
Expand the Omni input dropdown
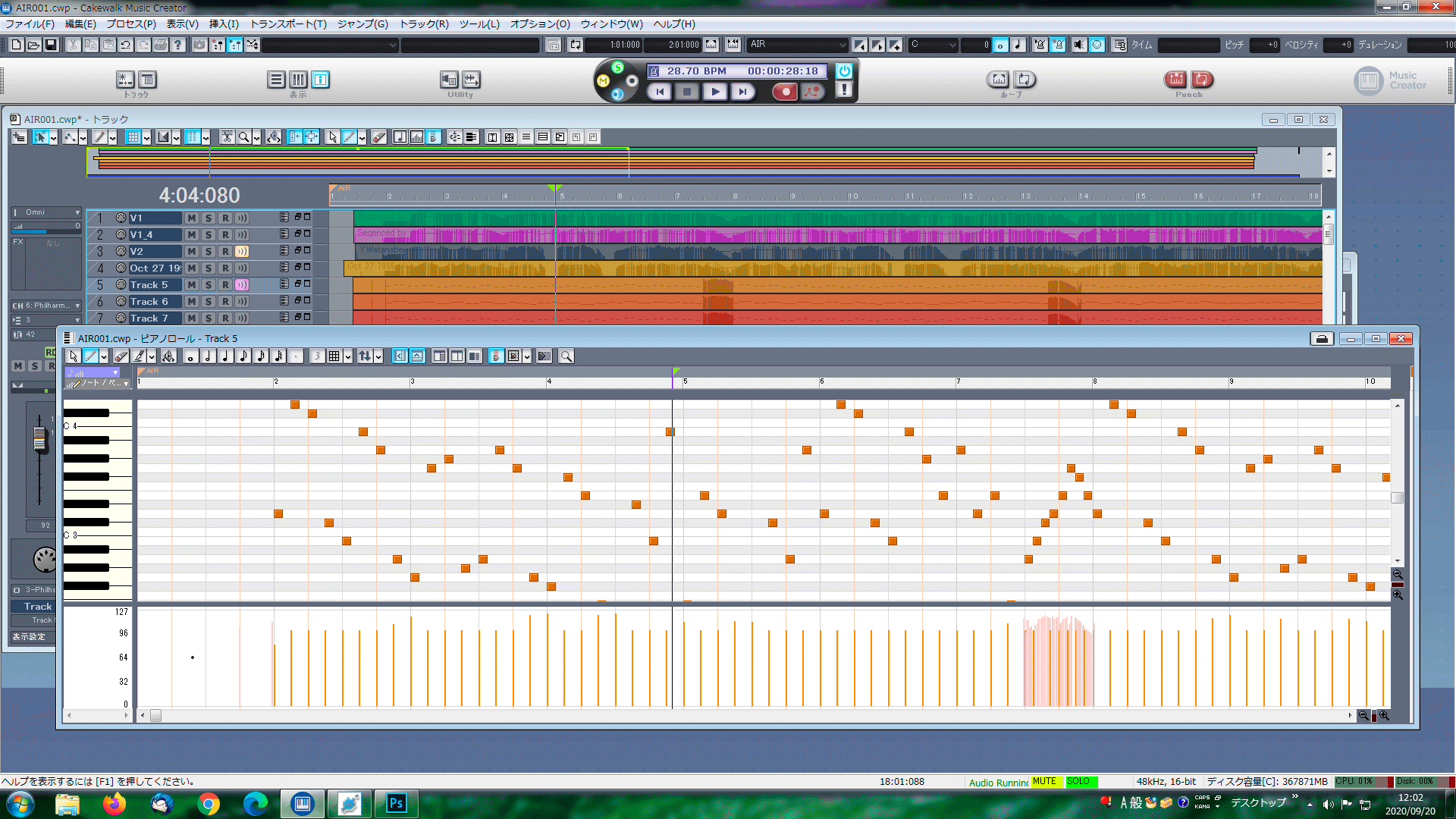coord(77,213)
